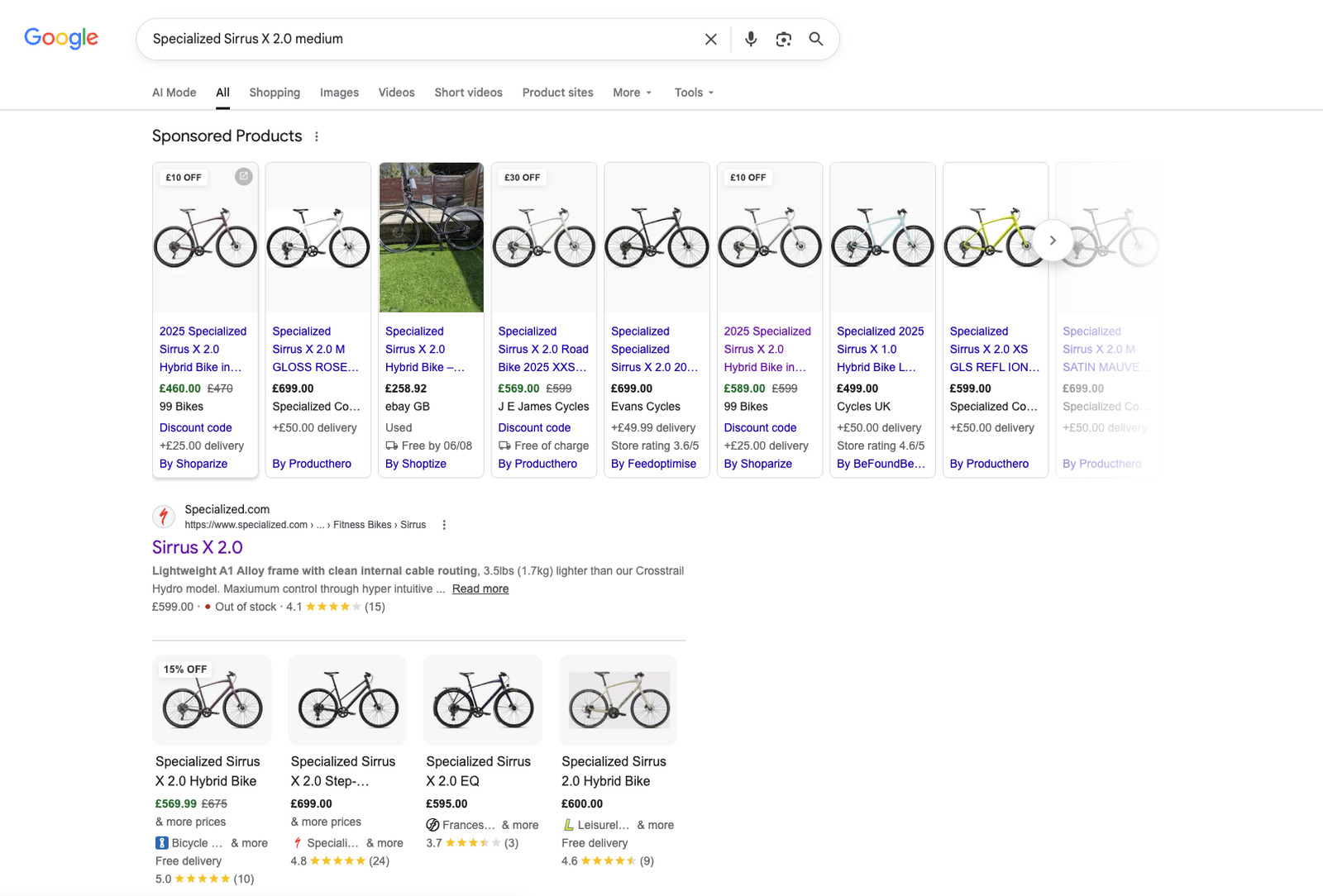
Task: Click By Feedoptimise under Evans Cycles listing
Action: (653, 464)
